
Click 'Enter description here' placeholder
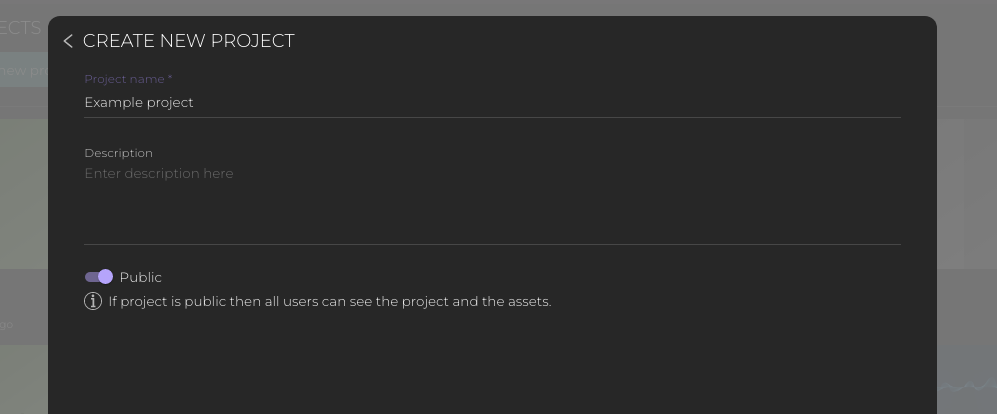click(159, 173)
